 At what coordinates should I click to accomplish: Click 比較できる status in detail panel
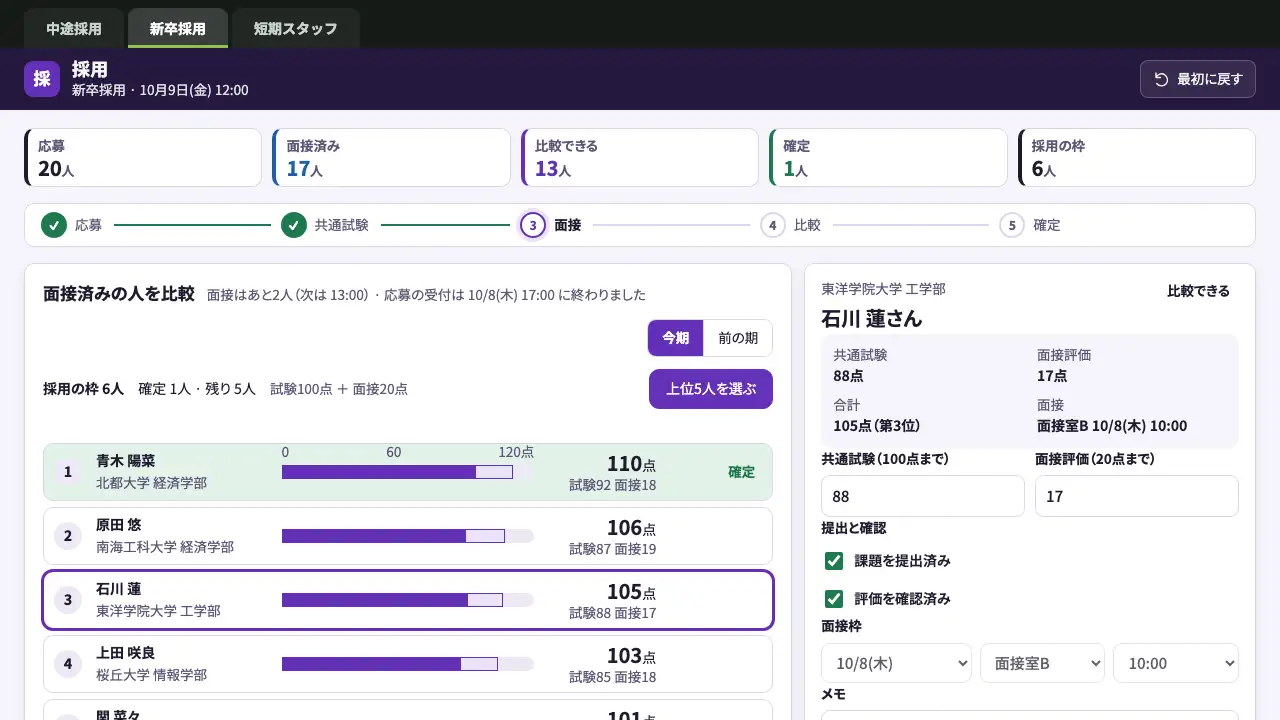[x=1199, y=291]
